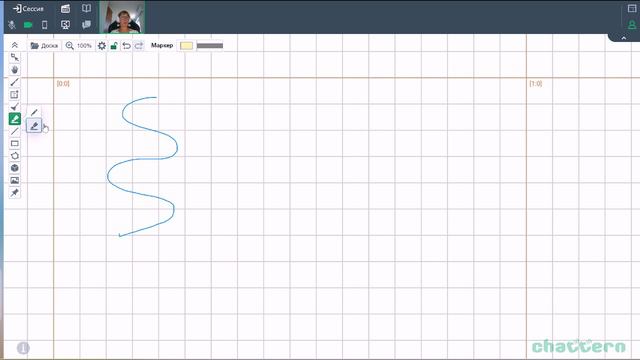Toggle the green board lock
The height and width of the screenshot is (360, 640).
pos(114,46)
